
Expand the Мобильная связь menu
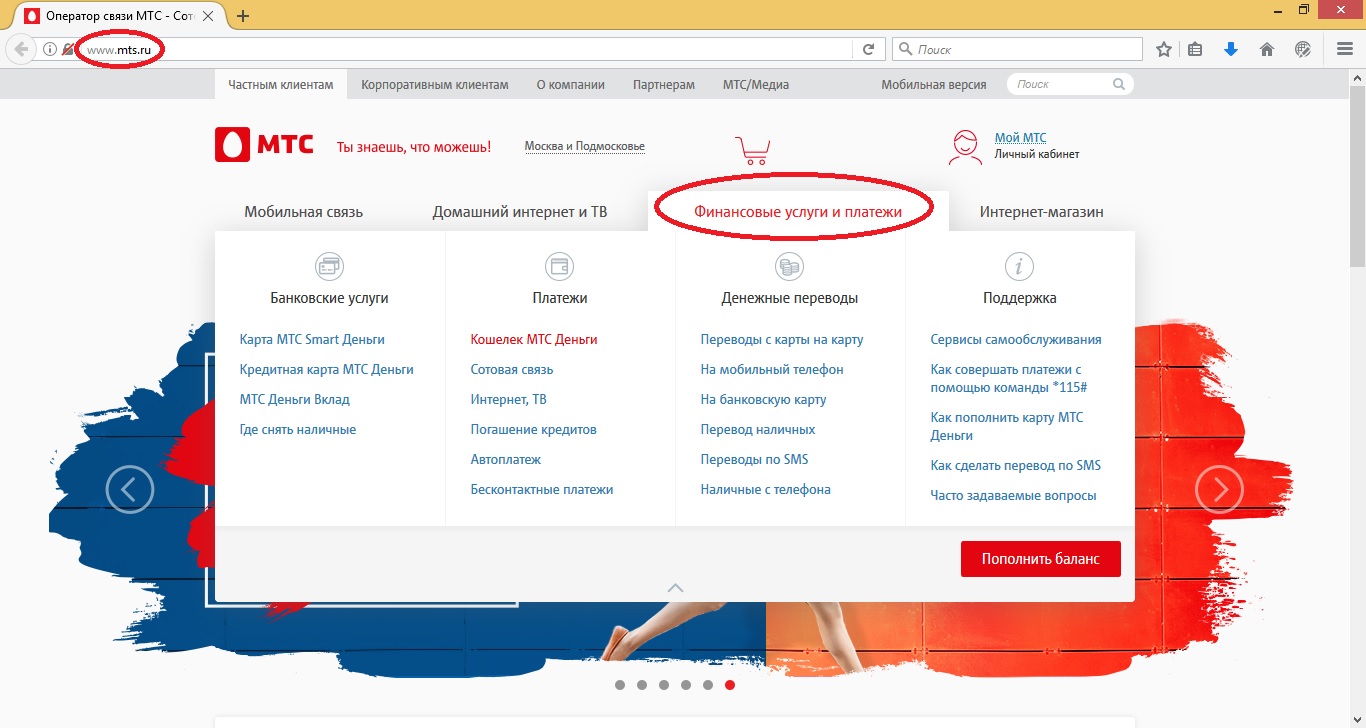tap(303, 212)
